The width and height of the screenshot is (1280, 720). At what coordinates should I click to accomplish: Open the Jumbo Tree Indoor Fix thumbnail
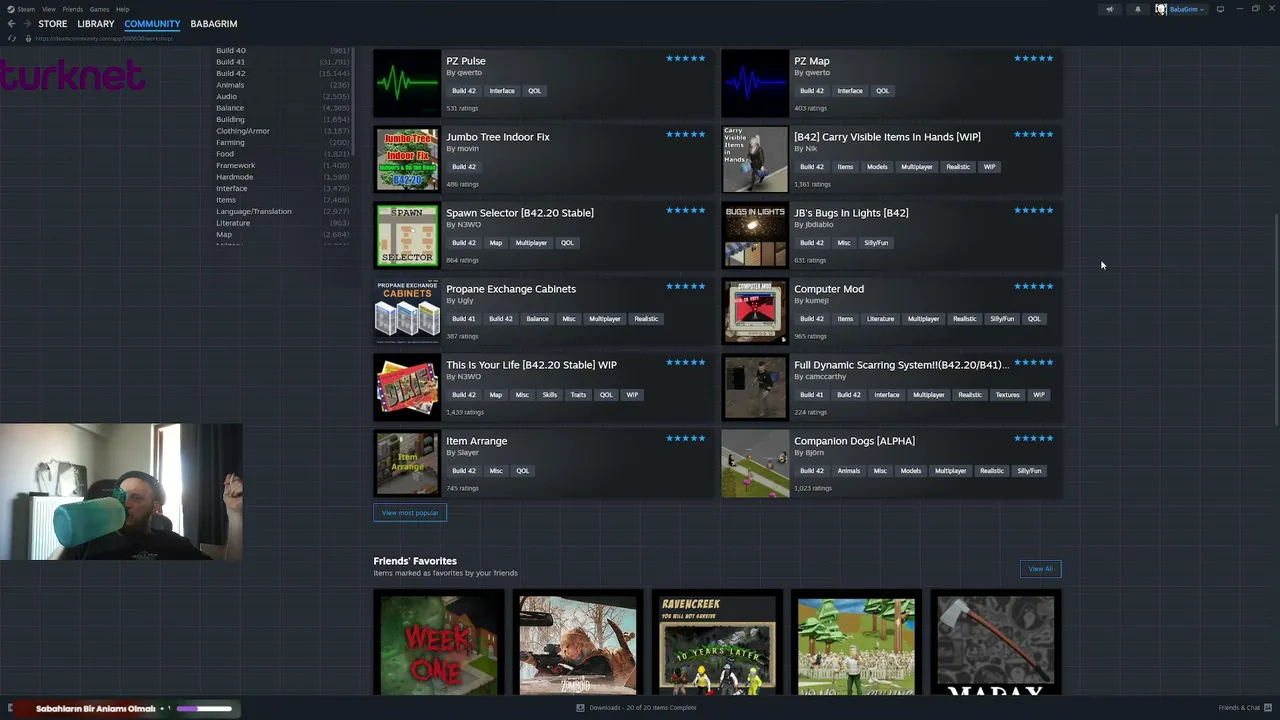pyautogui.click(x=407, y=159)
